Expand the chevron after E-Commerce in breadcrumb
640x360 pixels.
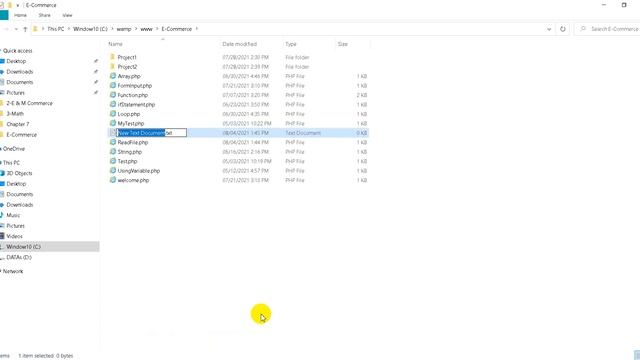pyautogui.click(x=197, y=29)
